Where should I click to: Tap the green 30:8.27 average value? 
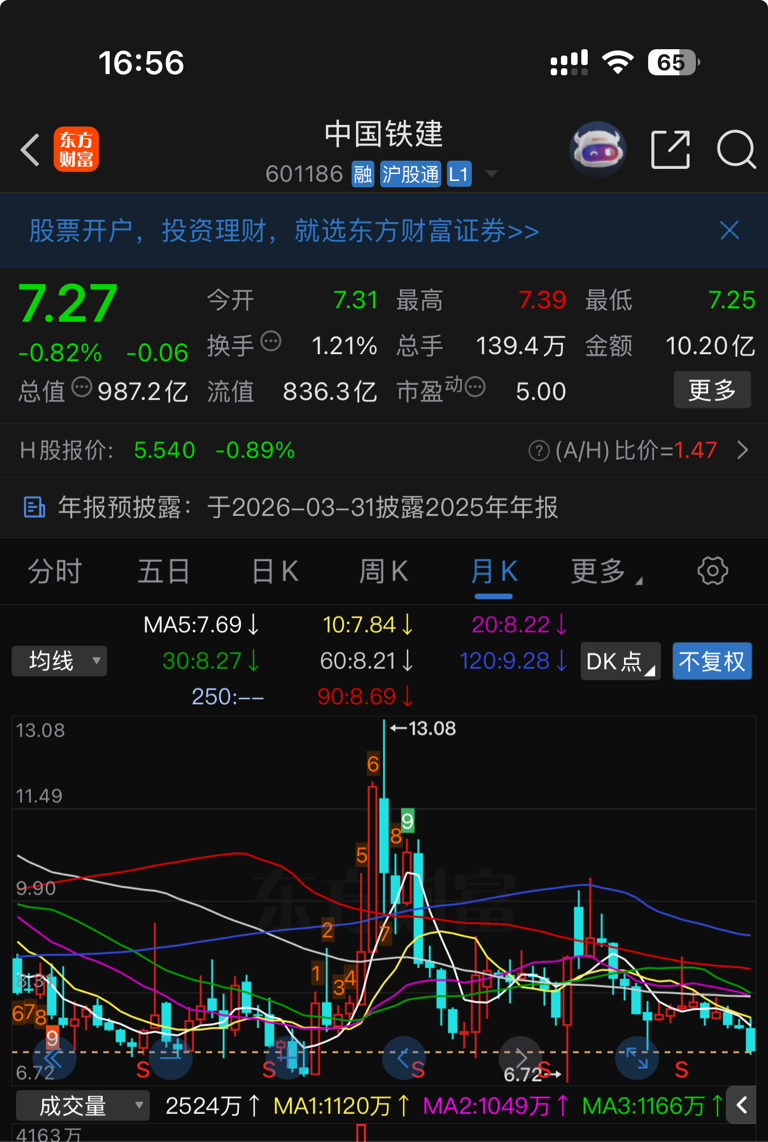(211, 661)
